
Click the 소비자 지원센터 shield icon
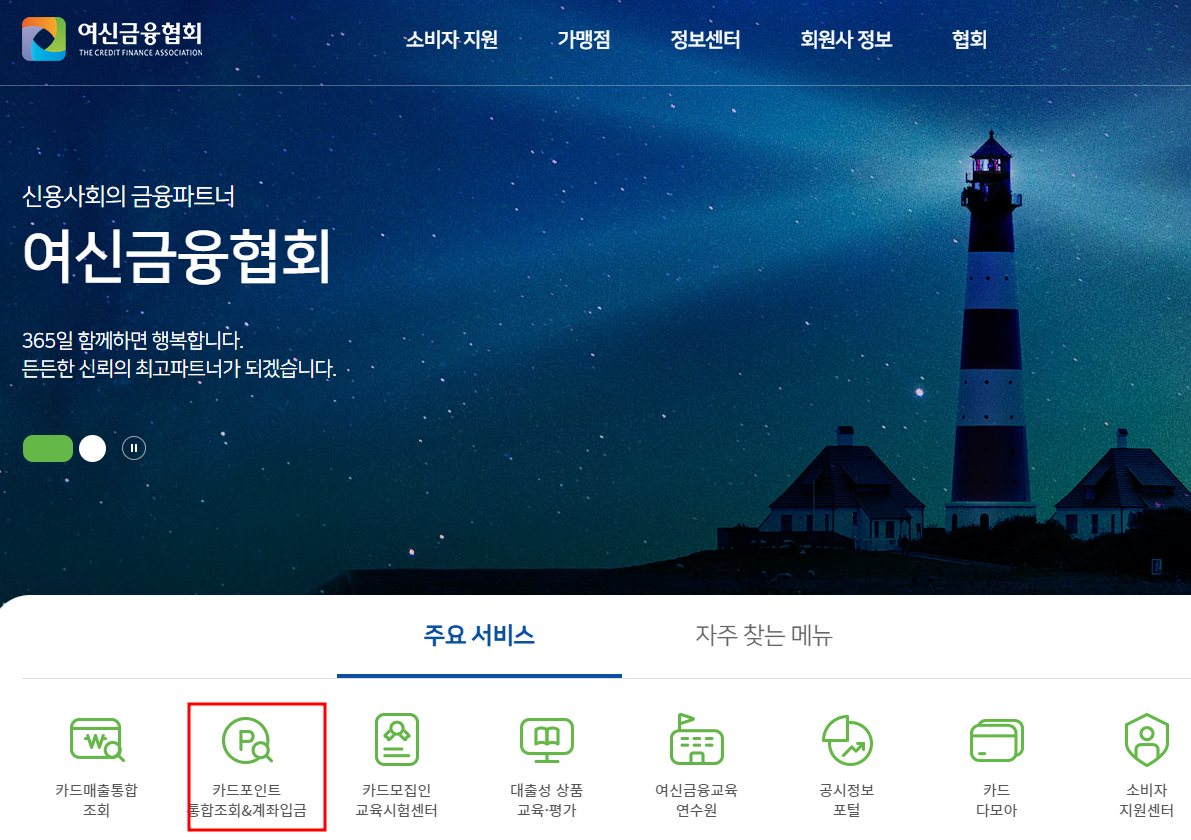(1145, 742)
